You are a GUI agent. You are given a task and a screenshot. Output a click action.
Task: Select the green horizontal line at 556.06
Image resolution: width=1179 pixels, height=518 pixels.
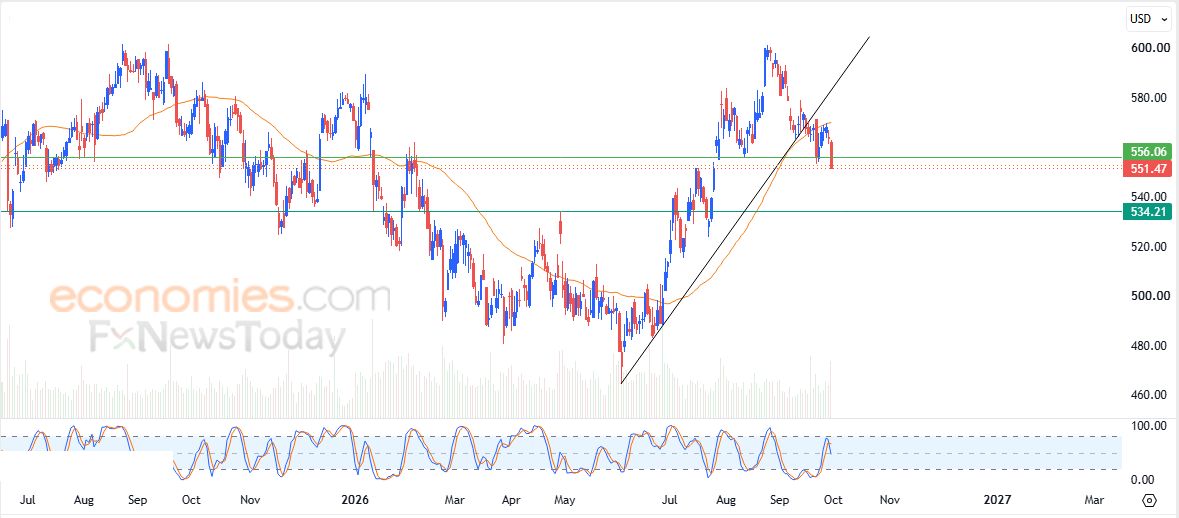[560, 158]
